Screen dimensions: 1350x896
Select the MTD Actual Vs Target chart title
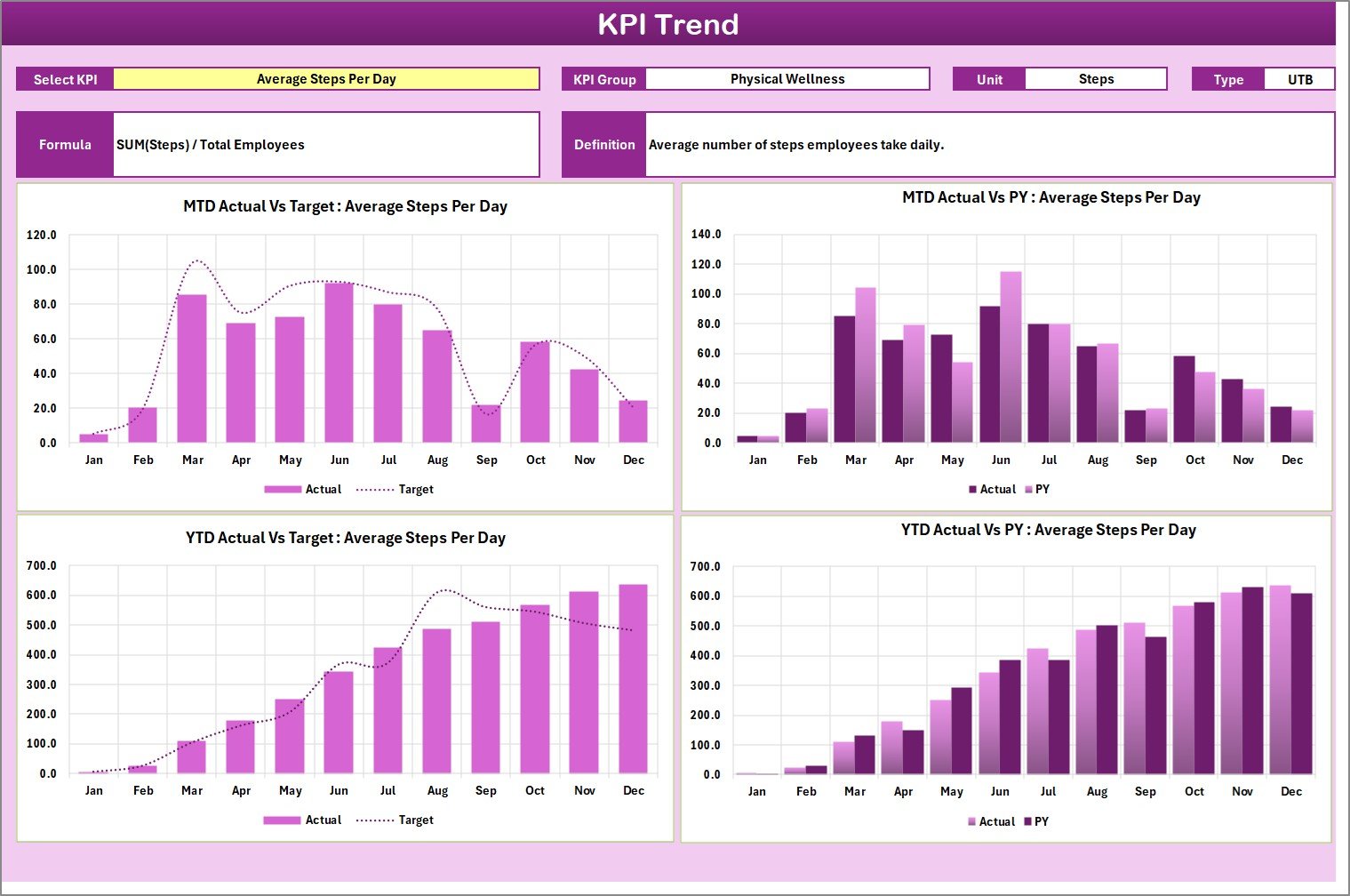[345, 205]
